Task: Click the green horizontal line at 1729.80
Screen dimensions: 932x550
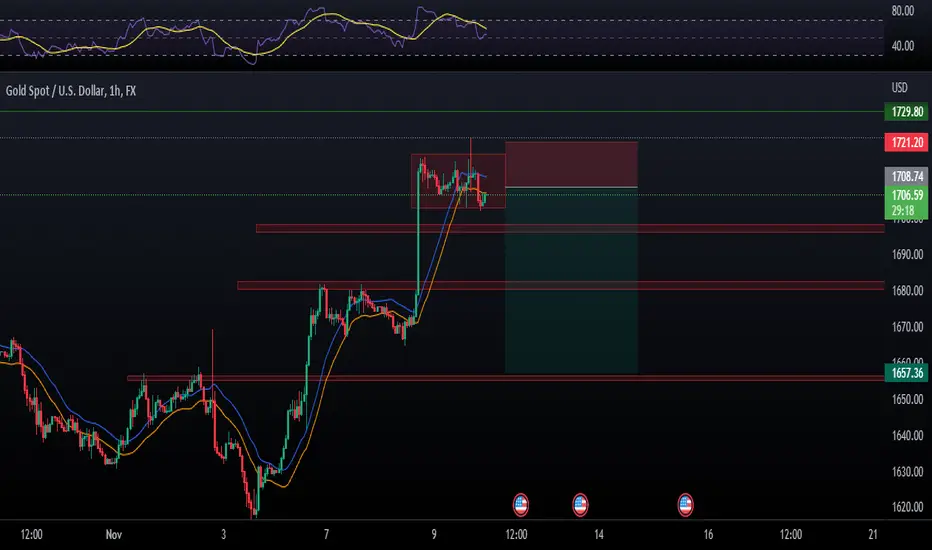Action: tap(442, 111)
